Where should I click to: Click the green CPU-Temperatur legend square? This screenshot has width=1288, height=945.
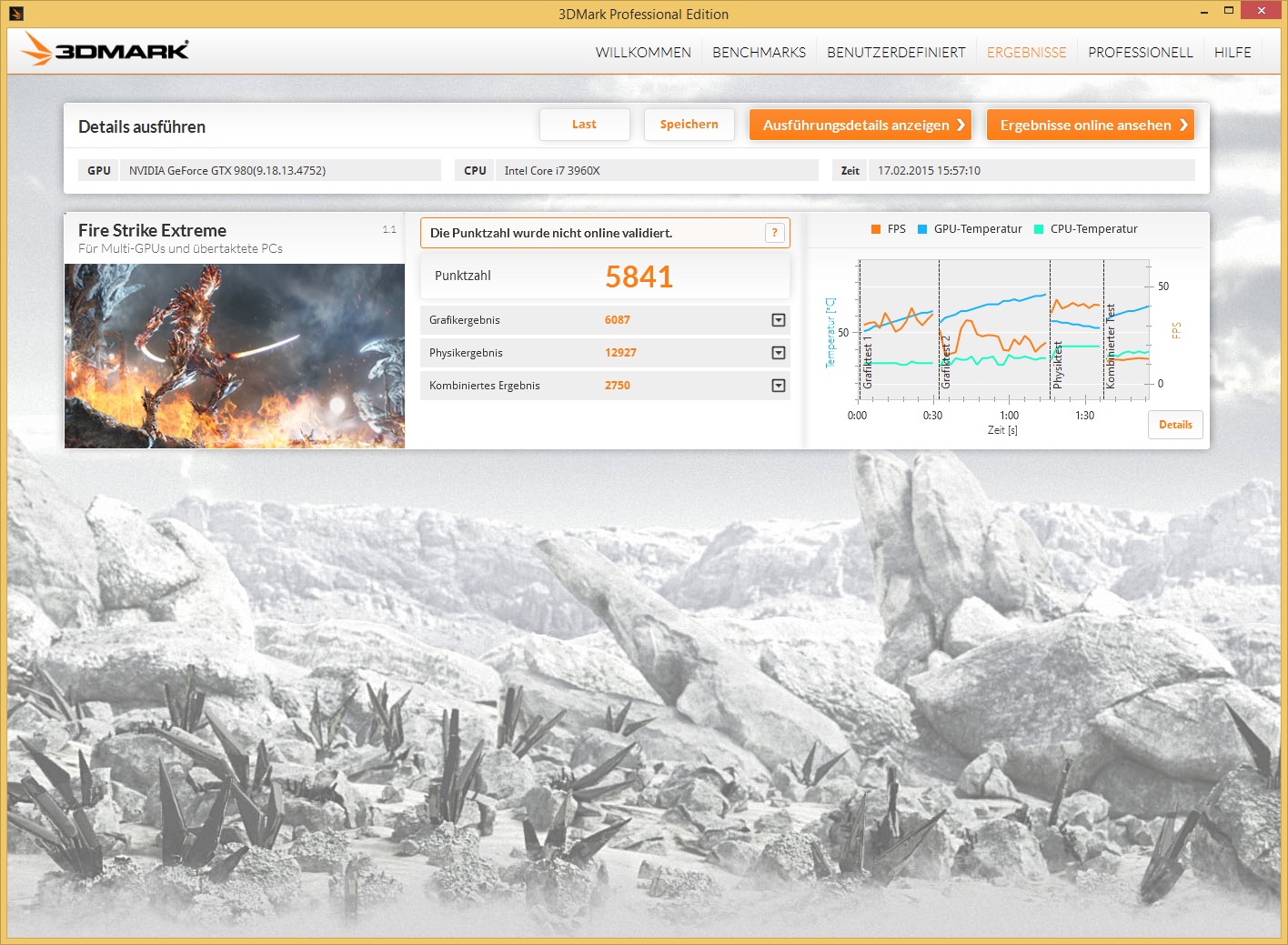[1039, 229]
